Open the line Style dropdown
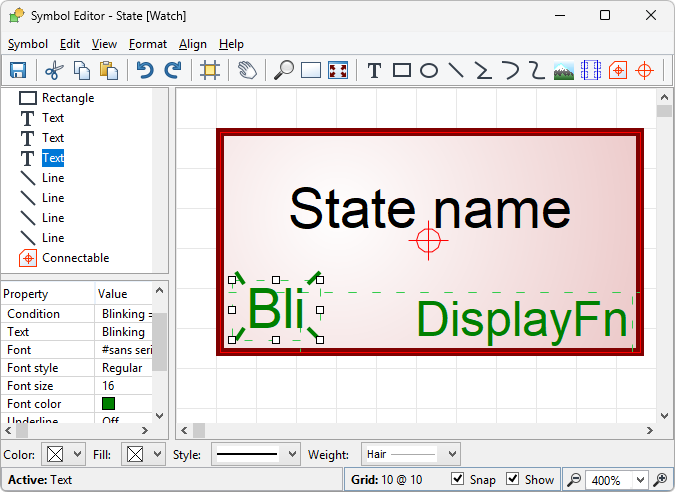This screenshot has width=675, height=492. [255, 454]
